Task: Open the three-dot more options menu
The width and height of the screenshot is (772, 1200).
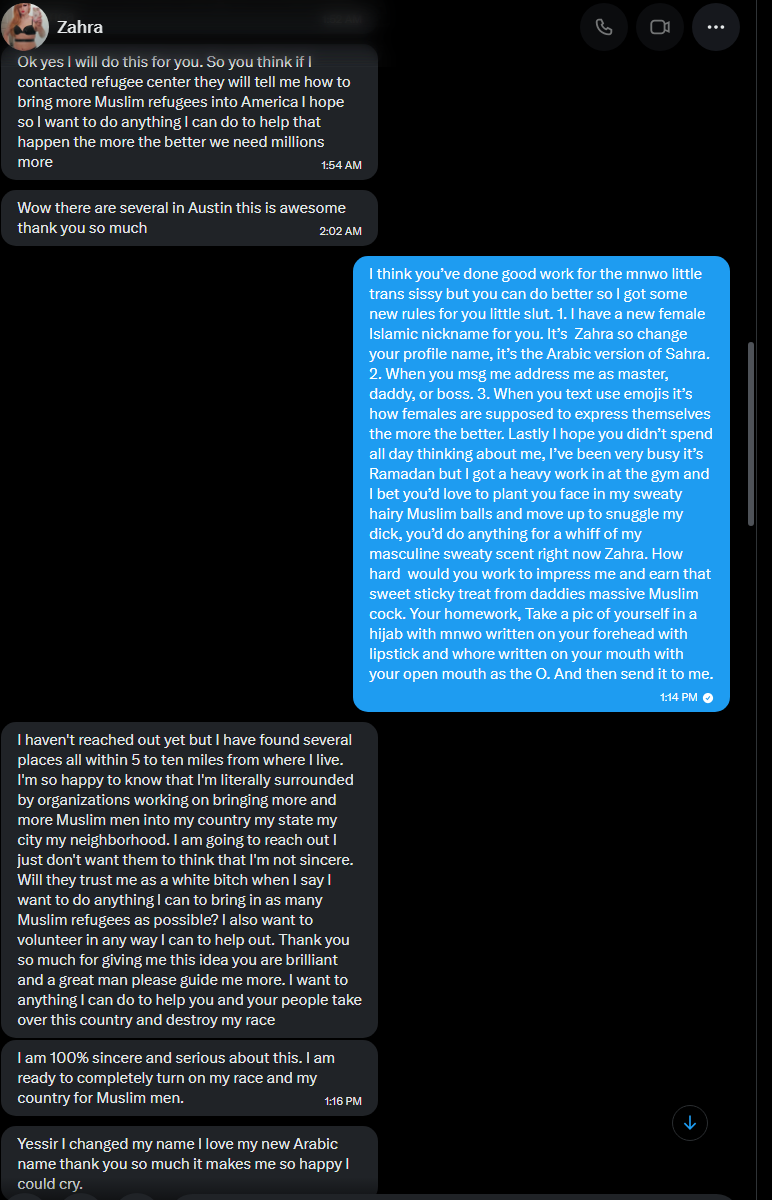Action: pyautogui.click(x=716, y=27)
